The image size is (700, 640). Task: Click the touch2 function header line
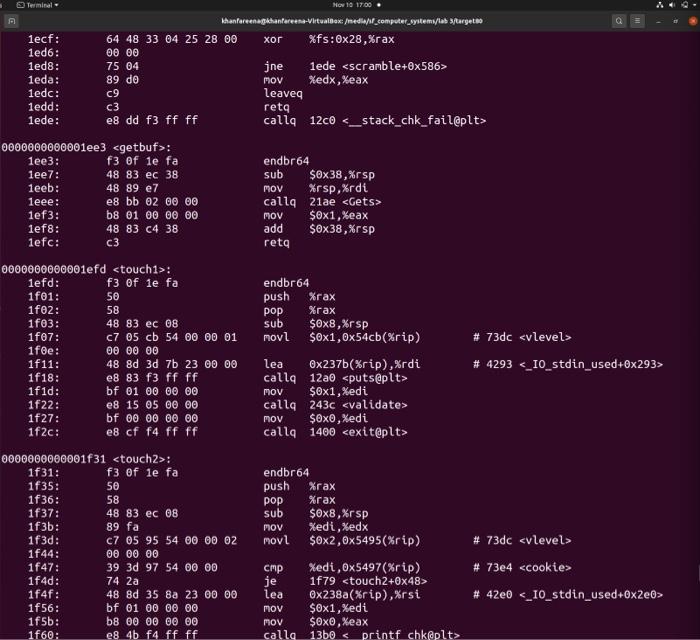tap(86, 459)
